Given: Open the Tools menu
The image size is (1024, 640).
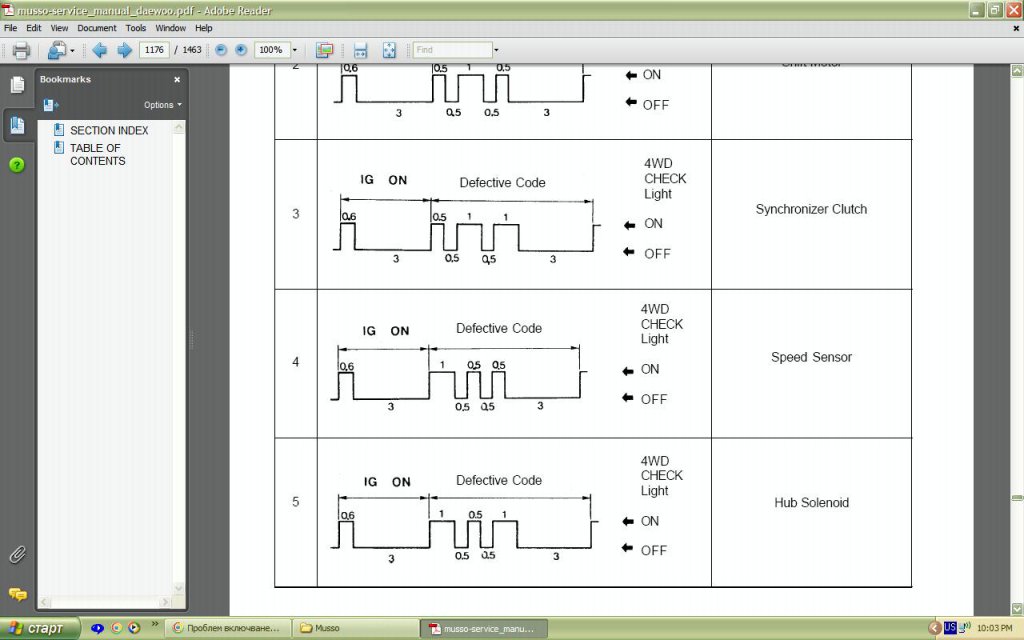Looking at the screenshot, I should (x=136, y=28).
